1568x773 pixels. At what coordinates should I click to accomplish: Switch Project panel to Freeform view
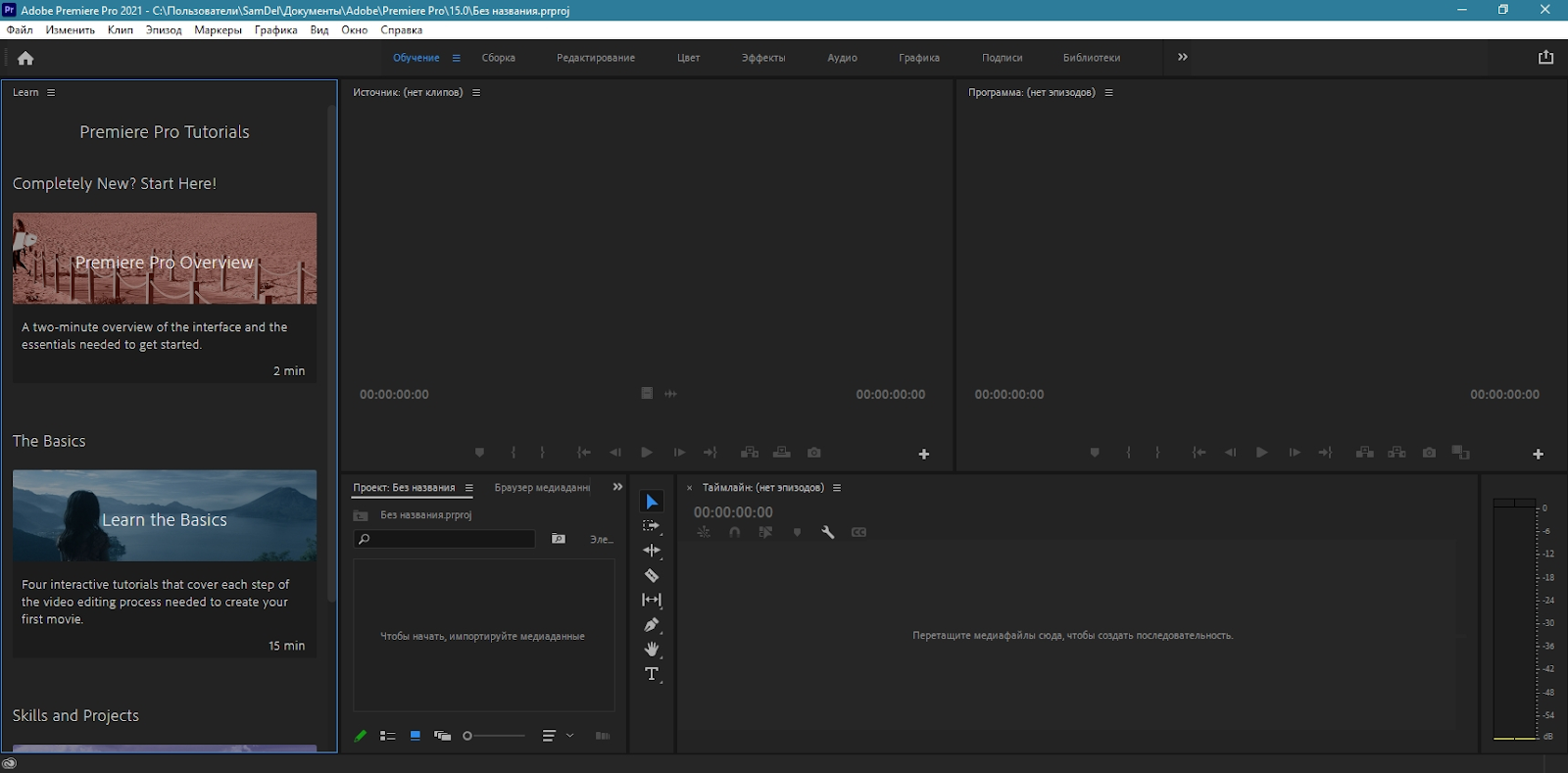point(443,736)
